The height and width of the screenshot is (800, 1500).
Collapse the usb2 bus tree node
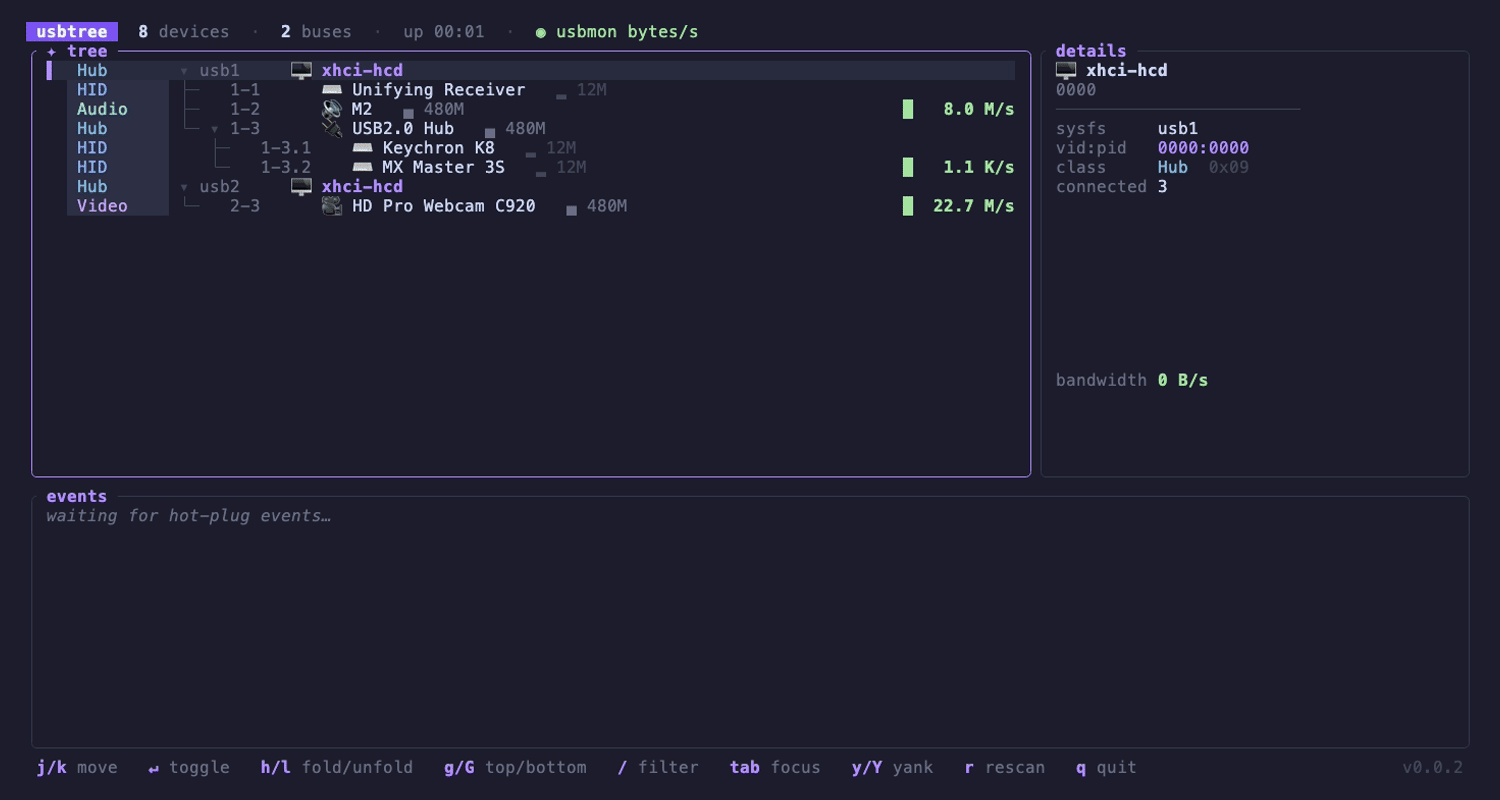[184, 187]
